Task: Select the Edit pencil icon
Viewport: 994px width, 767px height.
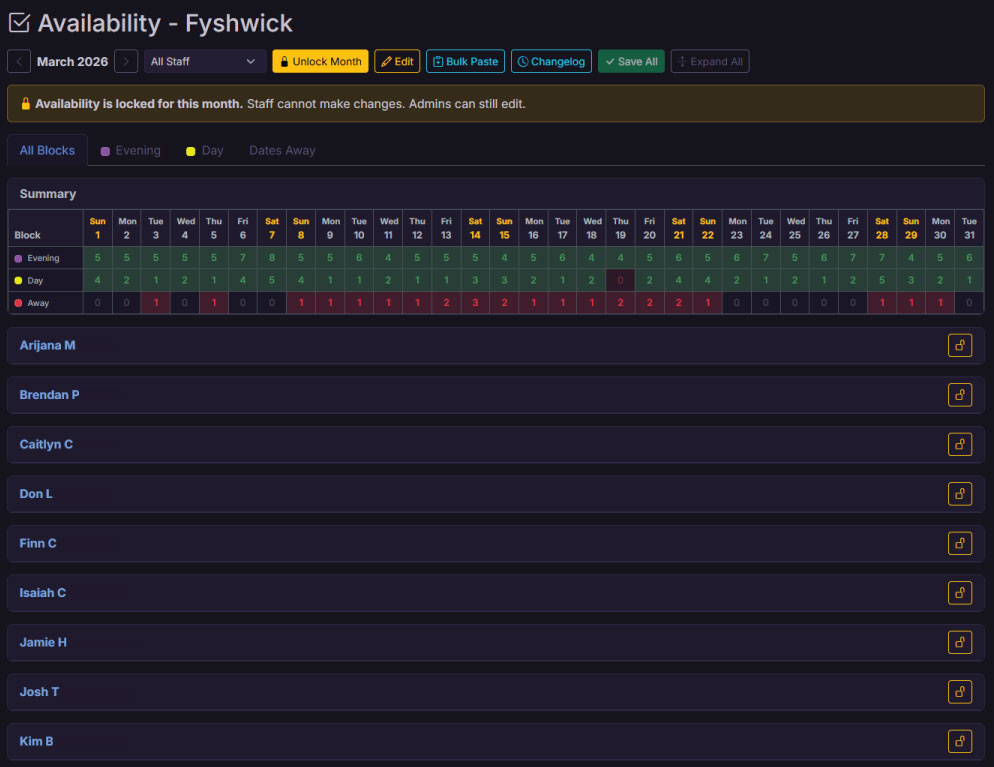Action: coord(388,61)
